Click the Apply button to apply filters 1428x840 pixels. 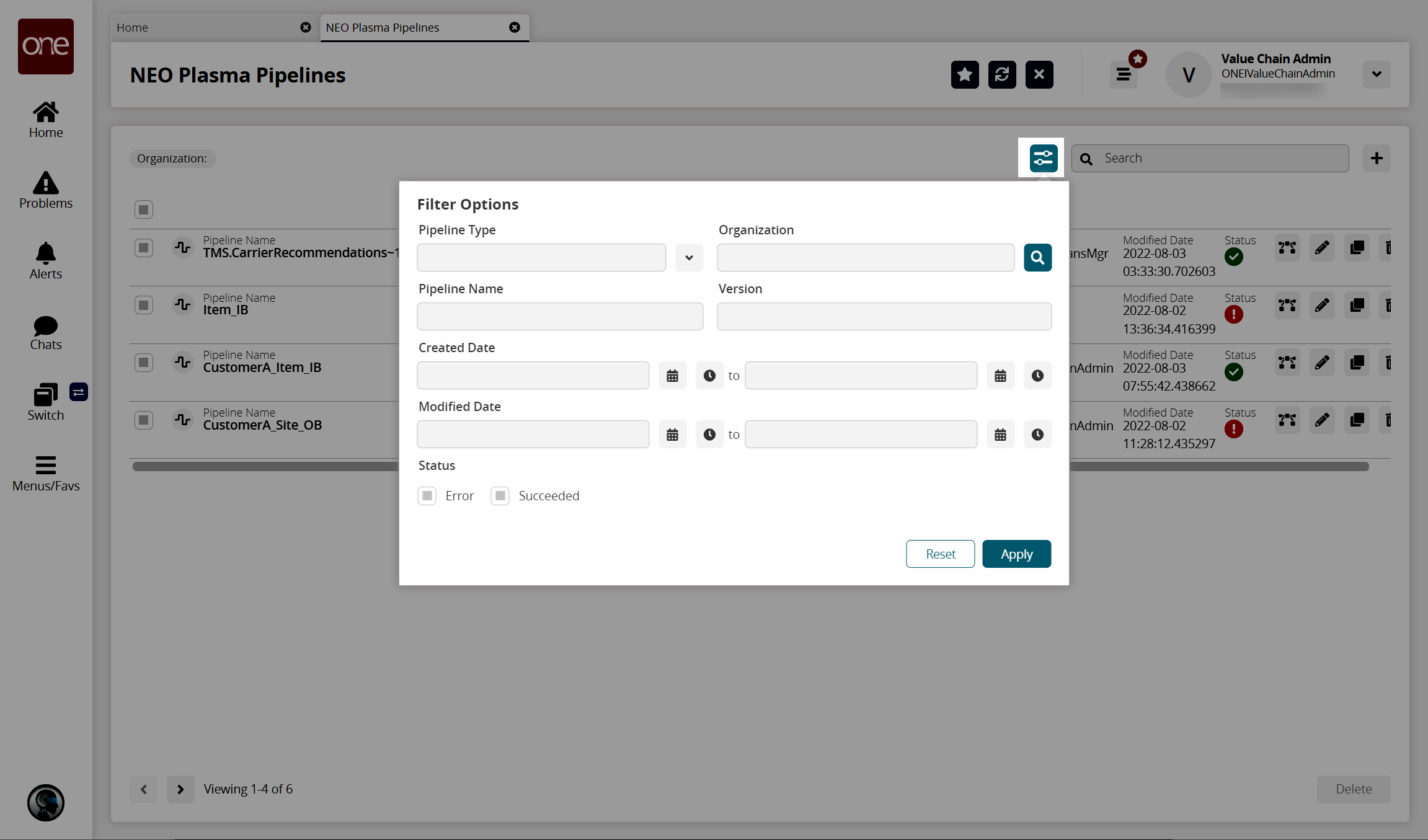pos(1016,553)
